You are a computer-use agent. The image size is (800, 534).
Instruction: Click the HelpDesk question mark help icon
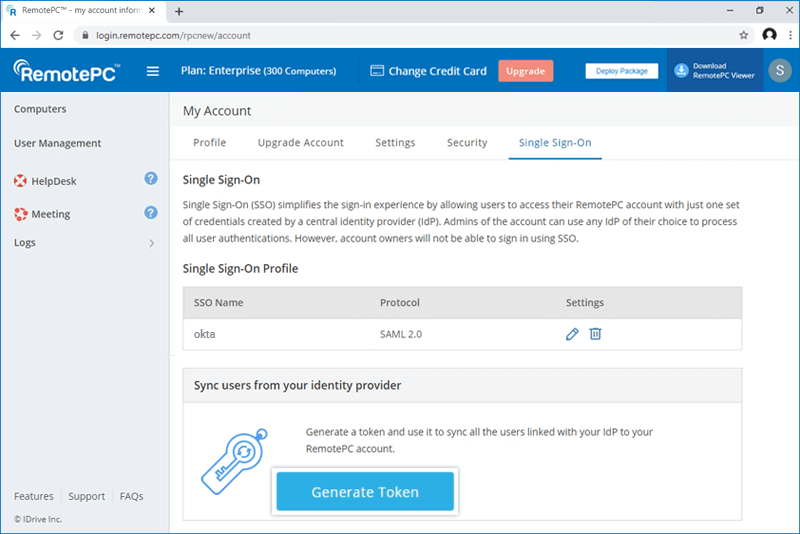(x=151, y=179)
